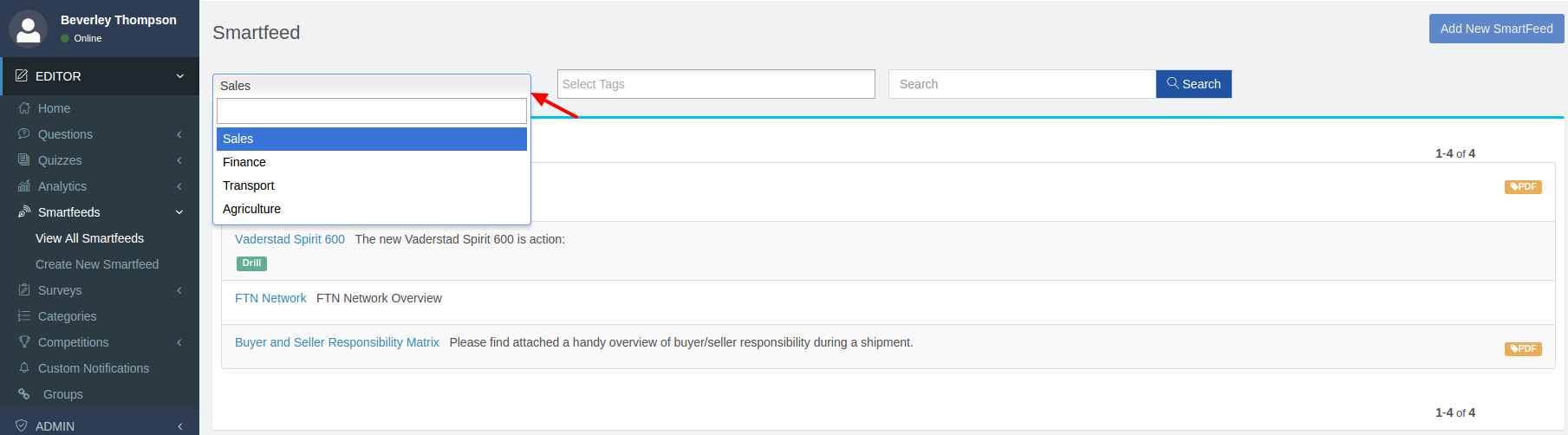Click the Questions speech bubble icon

[24, 134]
